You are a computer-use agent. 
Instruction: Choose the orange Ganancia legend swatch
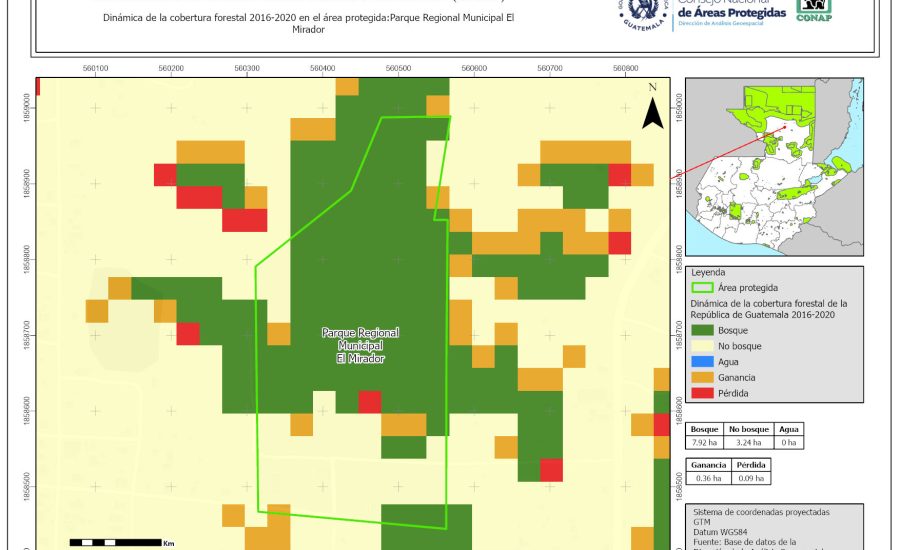[x=702, y=378]
